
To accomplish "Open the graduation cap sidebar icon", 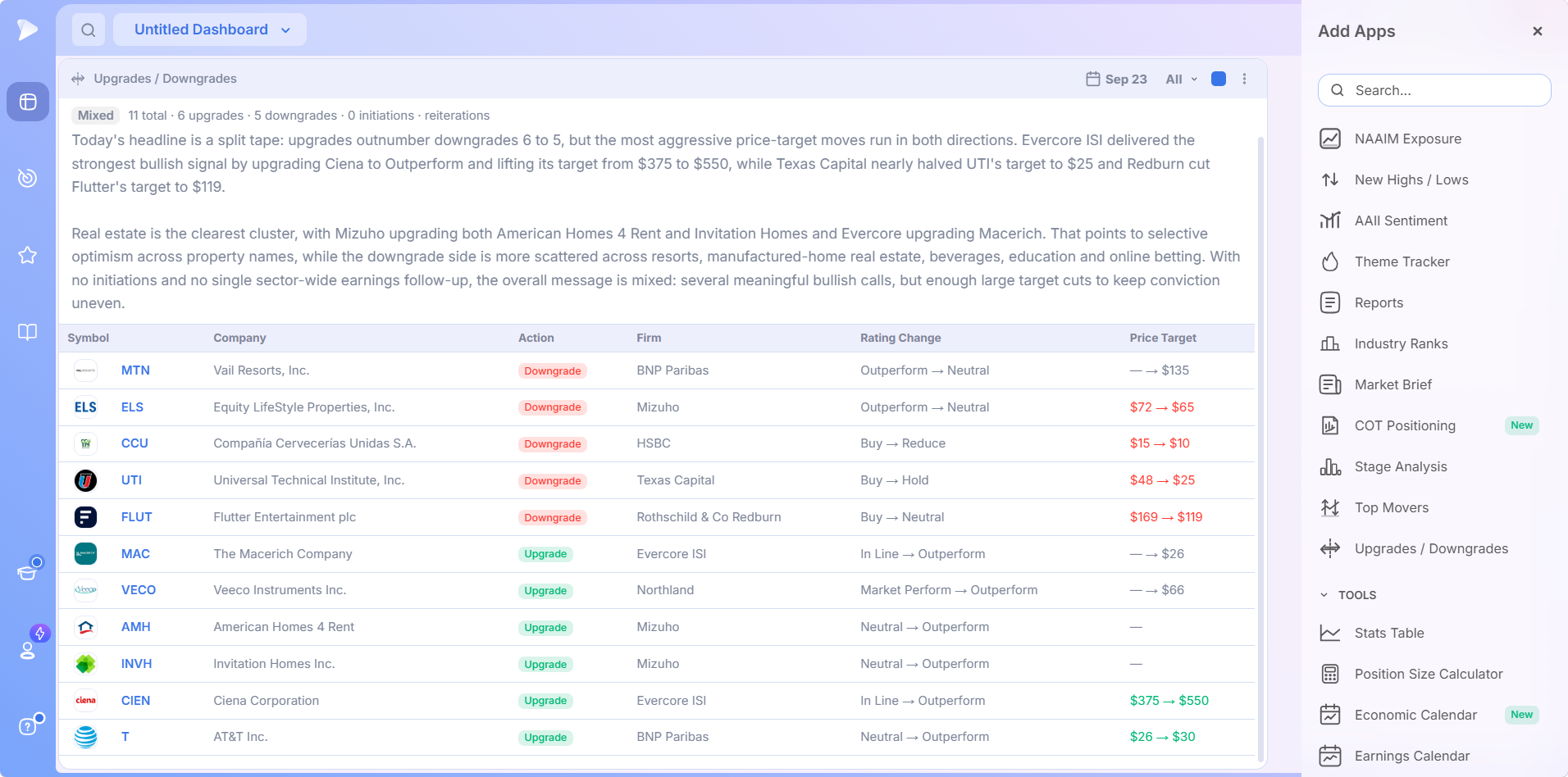I will click(28, 571).
